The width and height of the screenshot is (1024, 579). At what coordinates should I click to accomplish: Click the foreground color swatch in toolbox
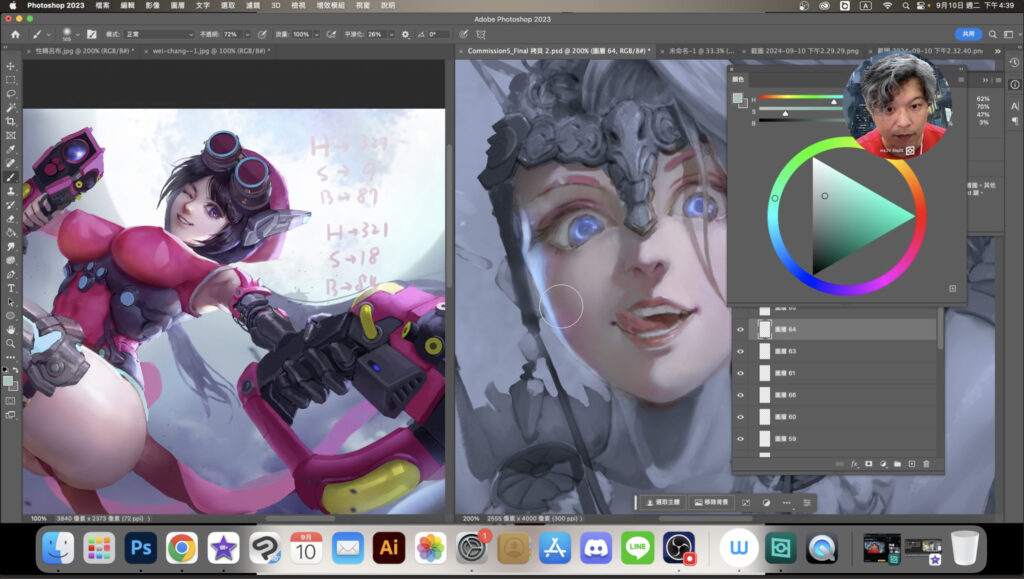tap(7, 381)
